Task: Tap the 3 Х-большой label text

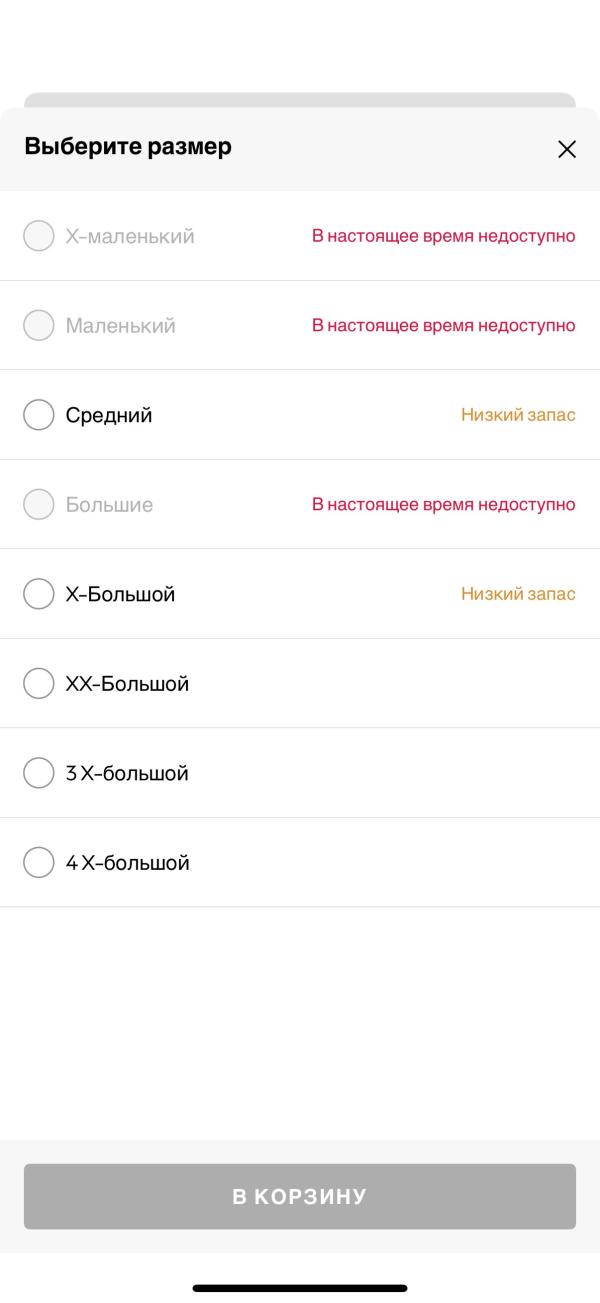Action: pyautogui.click(x=127, y=773)
